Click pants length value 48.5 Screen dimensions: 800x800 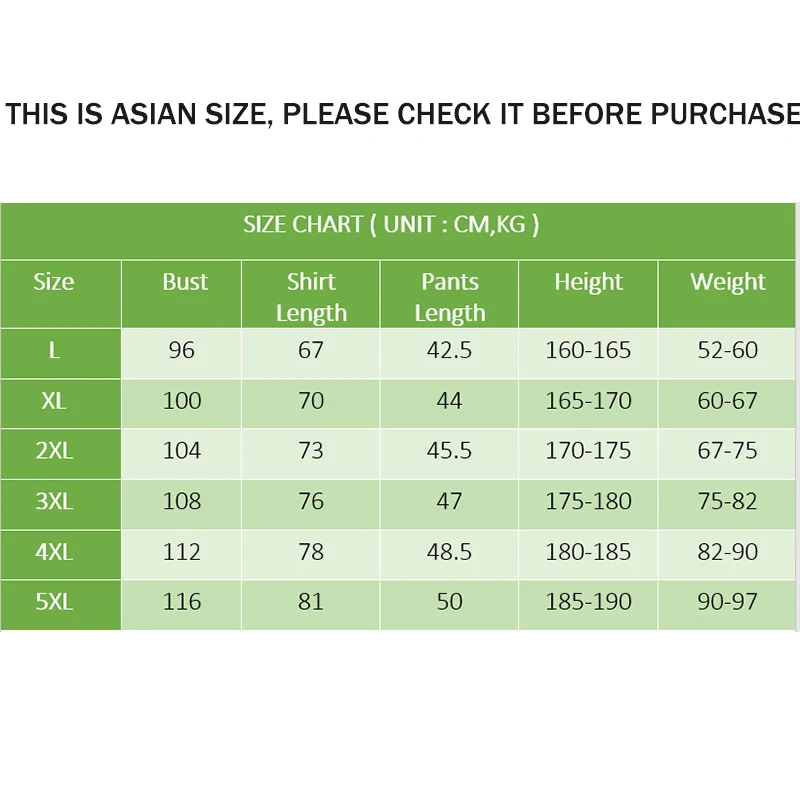(449, 552)
